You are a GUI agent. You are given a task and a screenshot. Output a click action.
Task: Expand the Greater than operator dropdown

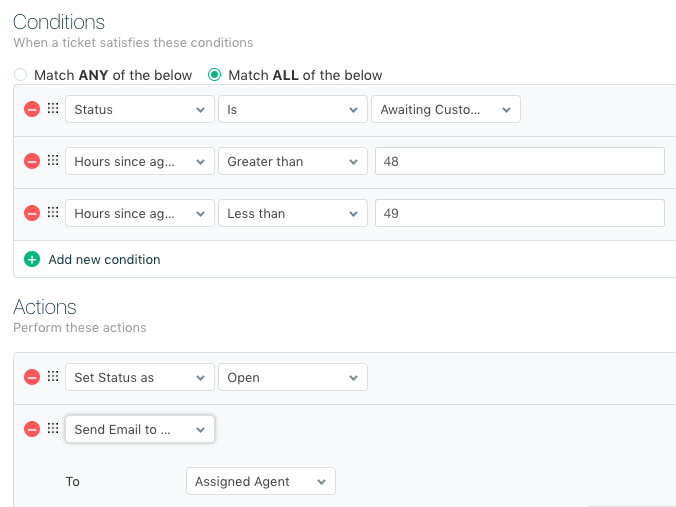[x=293, y=161]
